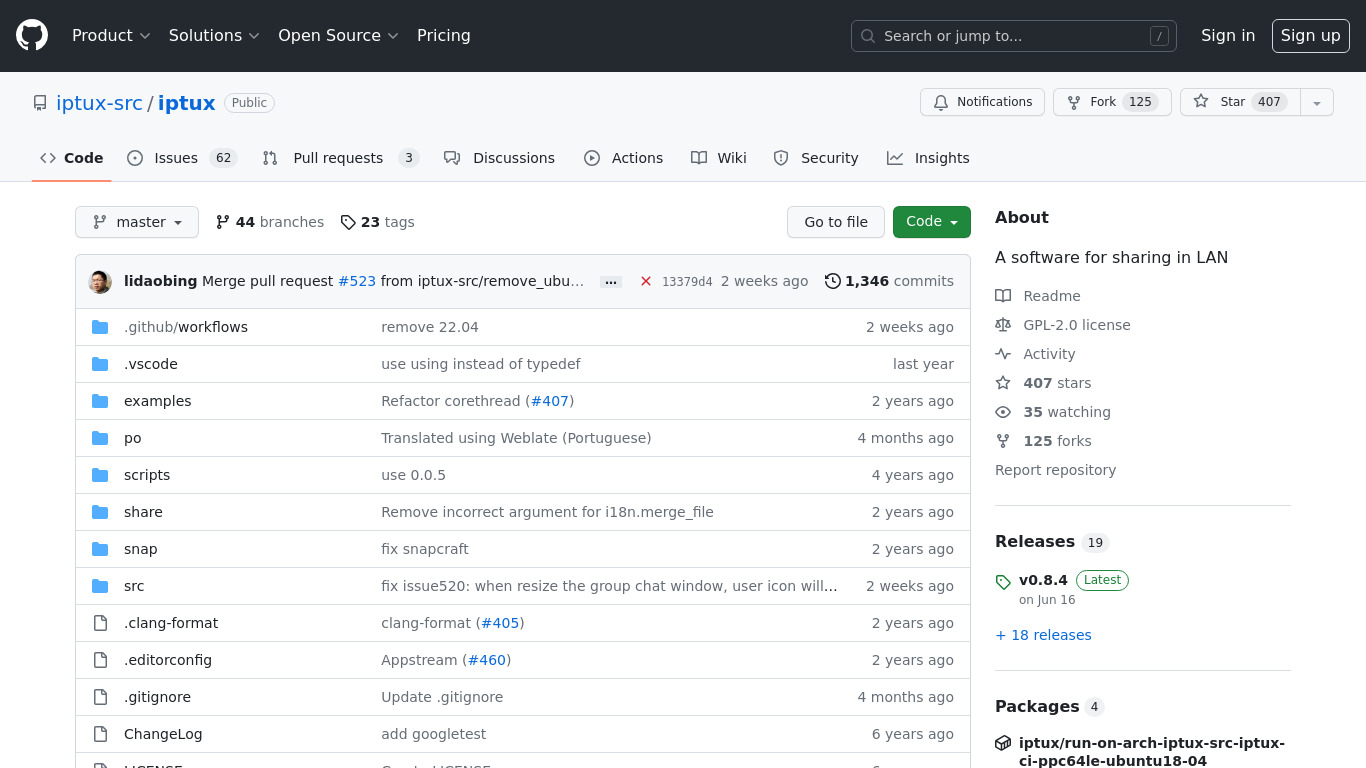Click the red failed-status X icon
The image size is (1366, 768).
click(x=646, y=281)
